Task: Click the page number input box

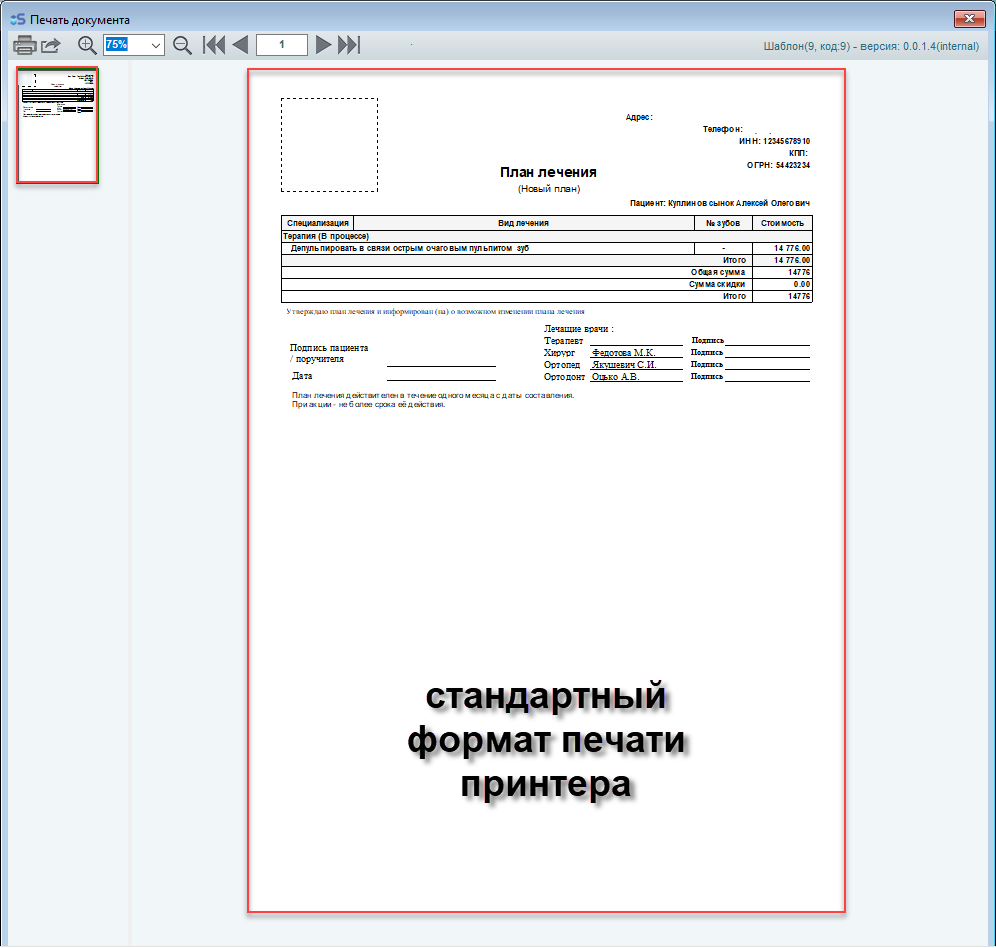Action: [281, 45]
